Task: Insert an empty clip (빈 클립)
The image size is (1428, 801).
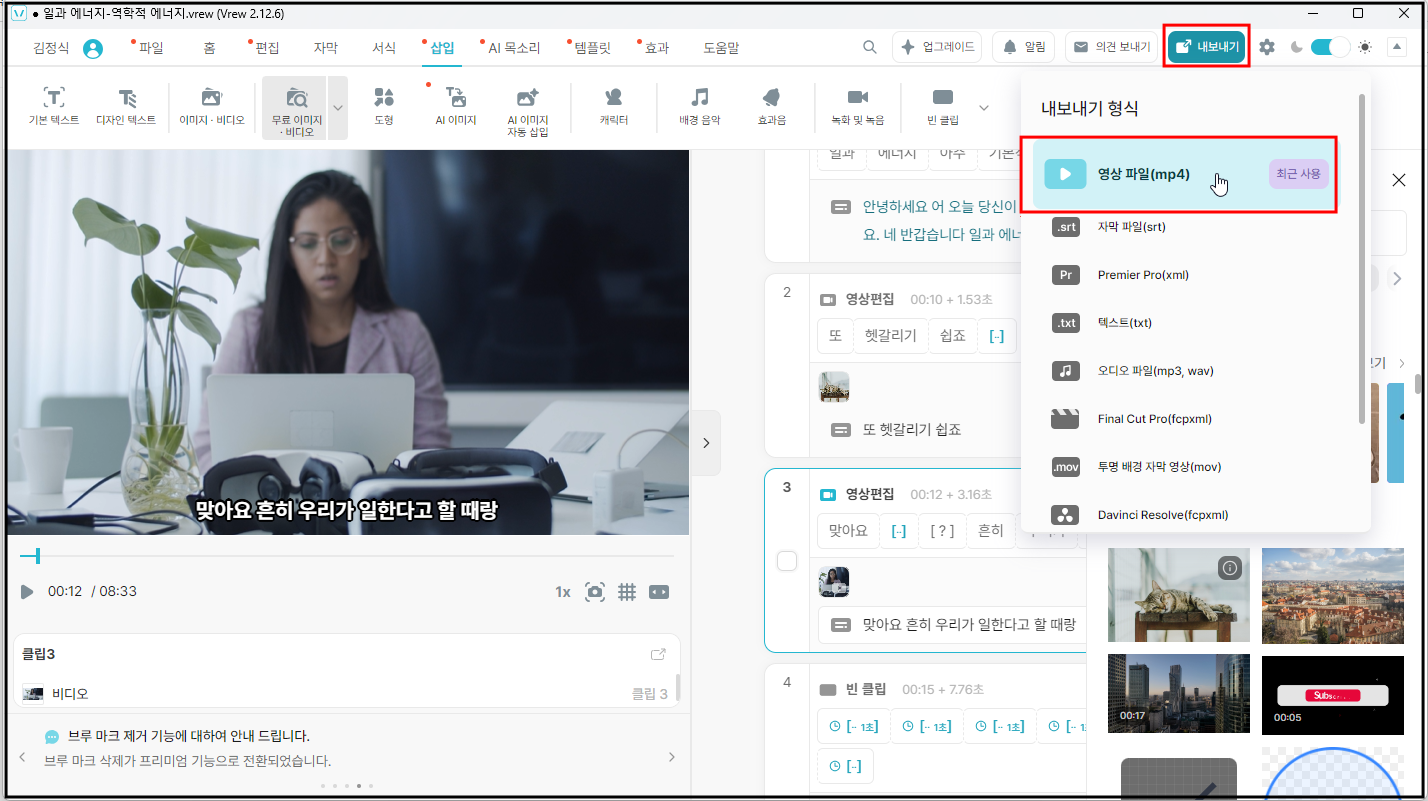Action: pos(942,106)
